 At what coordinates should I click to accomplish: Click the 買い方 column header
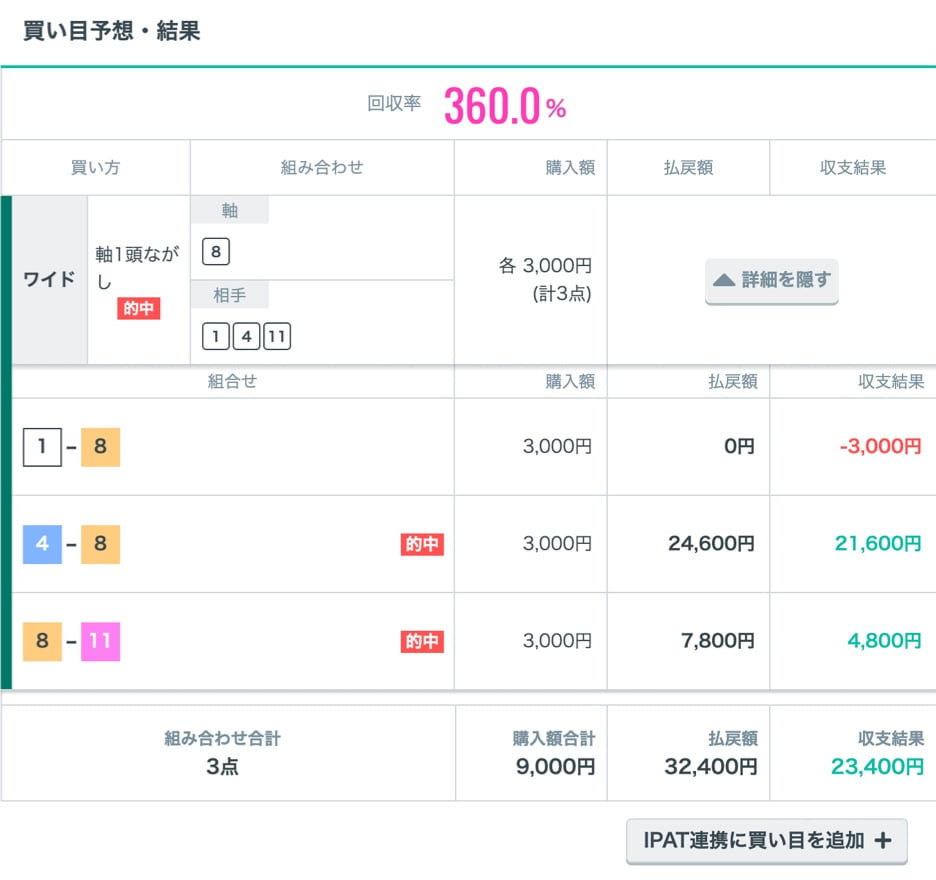[95, 168]
